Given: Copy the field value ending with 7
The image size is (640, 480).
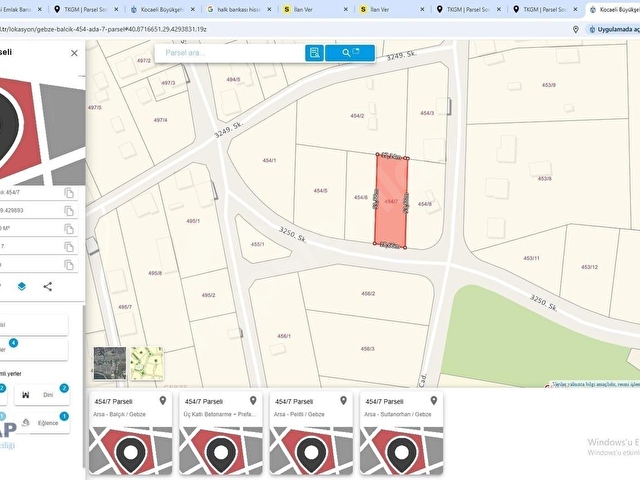Looking at the screenshot, I should coord(69,247).
